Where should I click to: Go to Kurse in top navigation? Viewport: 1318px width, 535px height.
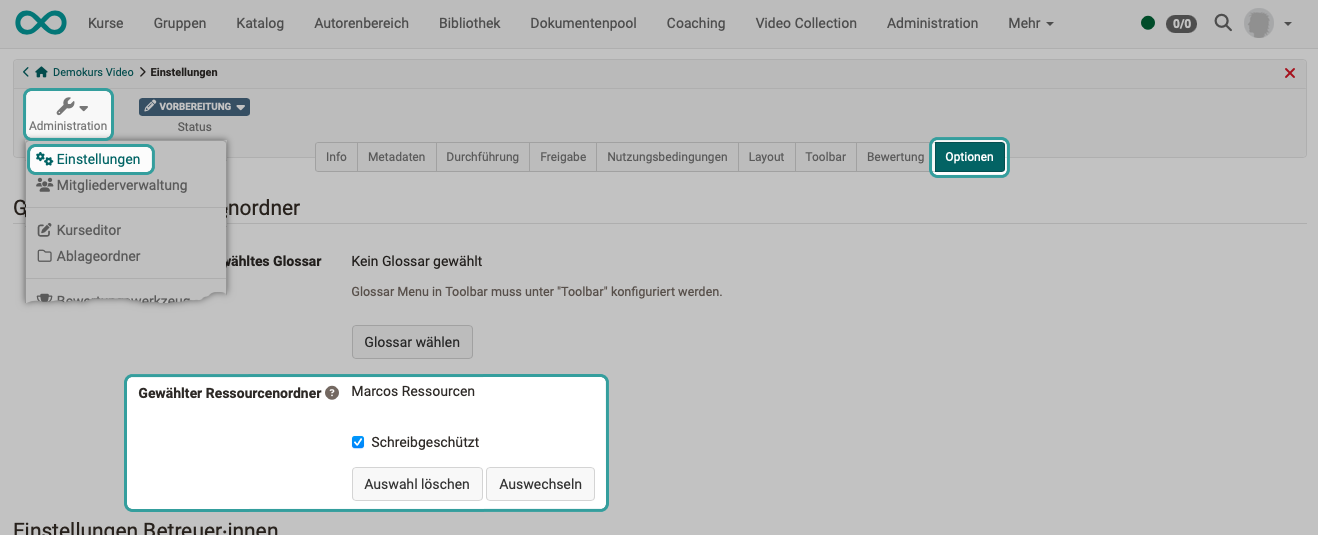point(106,23)
